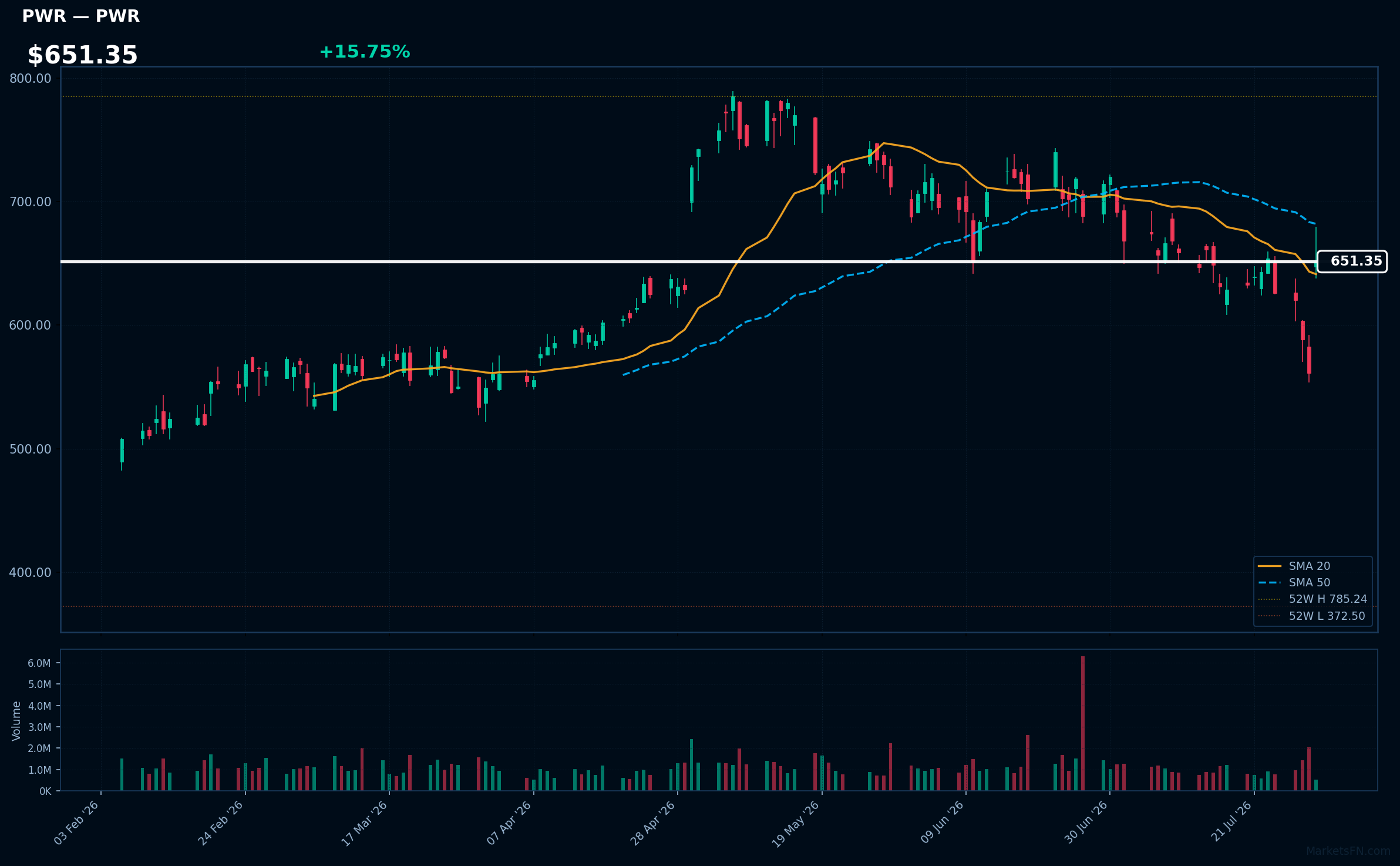The width and height of the screenshot is (1400, 866).
Task: Click the 17 Mar '26 date label
Action: (x=364, y=823)
